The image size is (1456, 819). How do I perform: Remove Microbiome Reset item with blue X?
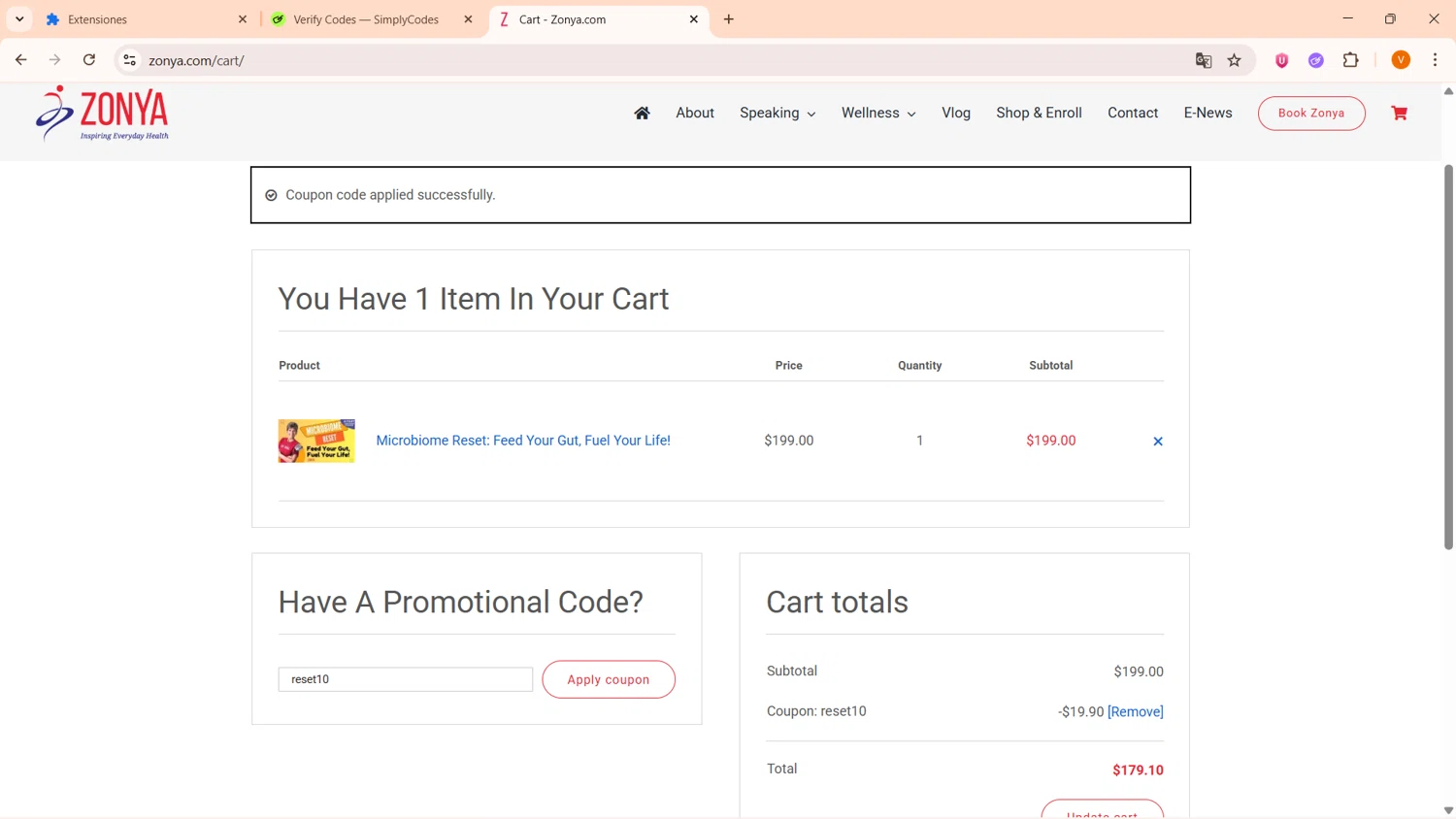(1158, 442)
